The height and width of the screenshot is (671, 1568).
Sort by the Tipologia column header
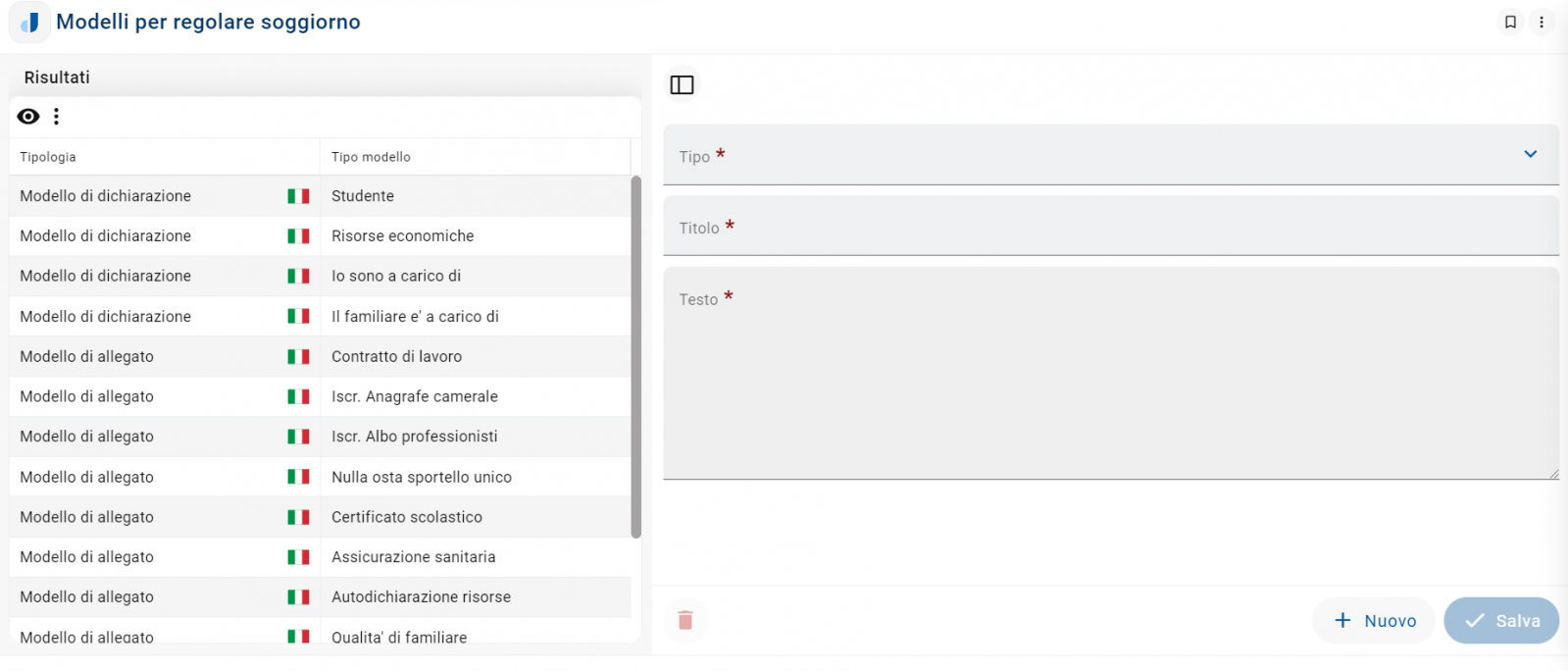coord(48,157)
